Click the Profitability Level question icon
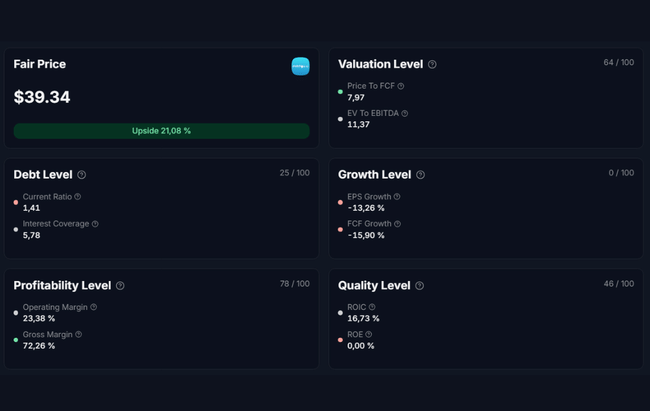Viewport: 650px width, 411px height. pos(120,286)
